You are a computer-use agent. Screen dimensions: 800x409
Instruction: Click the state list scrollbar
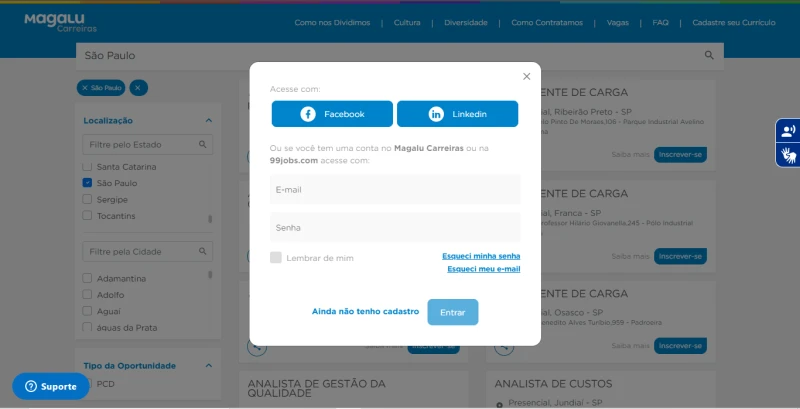point(210,219)
